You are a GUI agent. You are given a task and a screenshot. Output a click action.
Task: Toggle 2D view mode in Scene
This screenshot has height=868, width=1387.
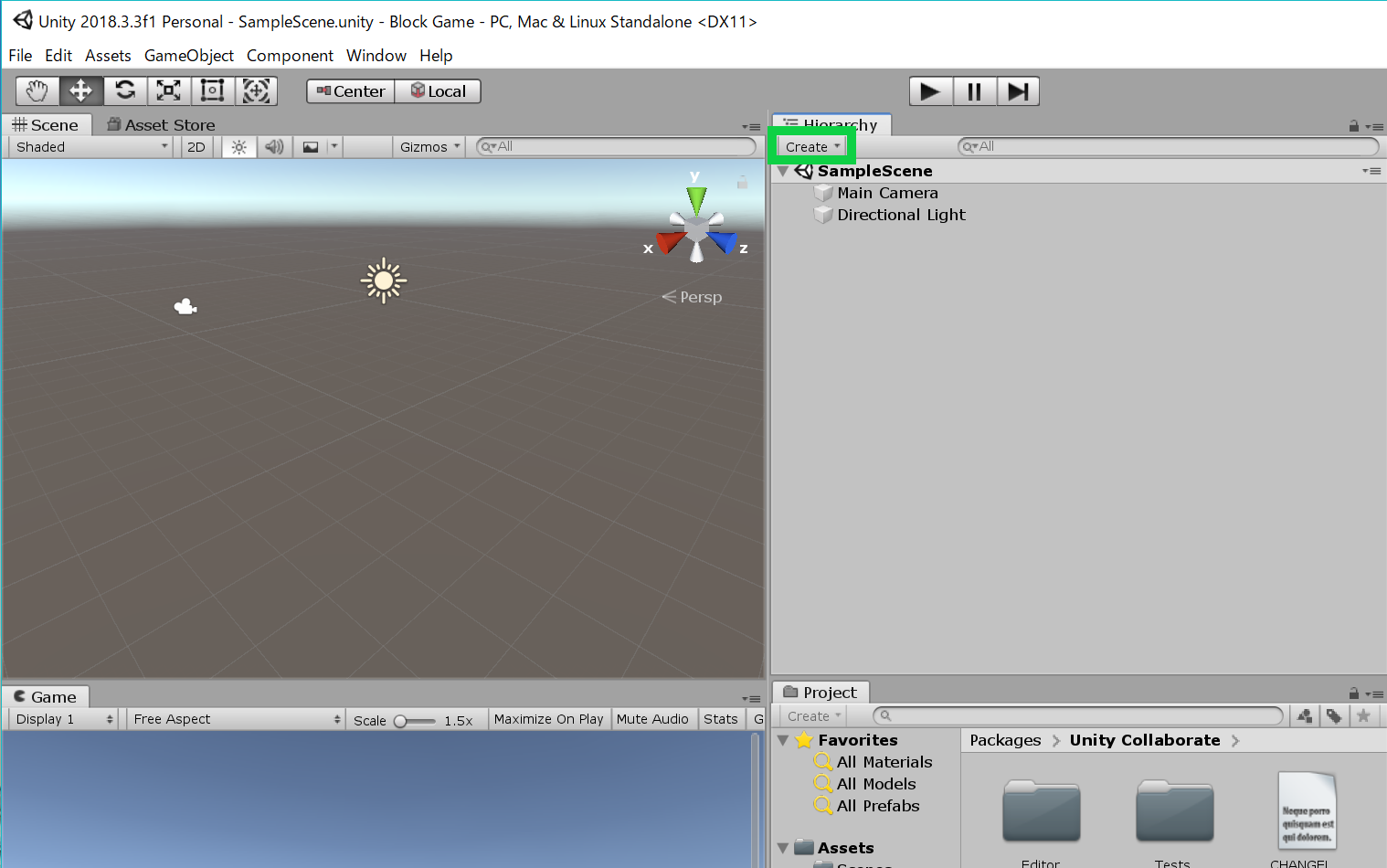(x=196, y=147)
